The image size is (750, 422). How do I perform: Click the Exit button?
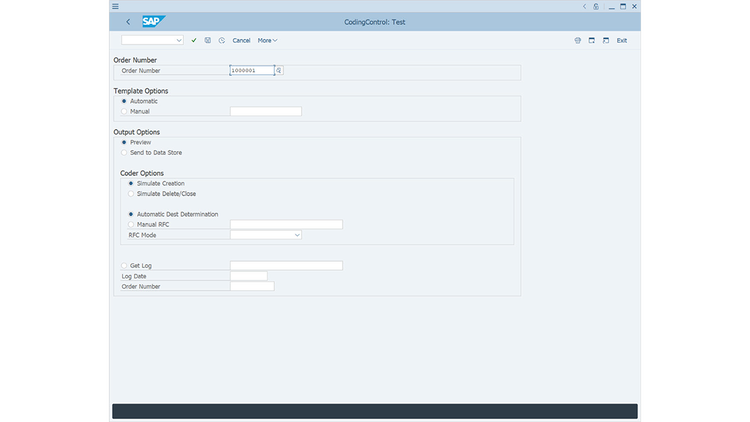[x=622, y=41]
